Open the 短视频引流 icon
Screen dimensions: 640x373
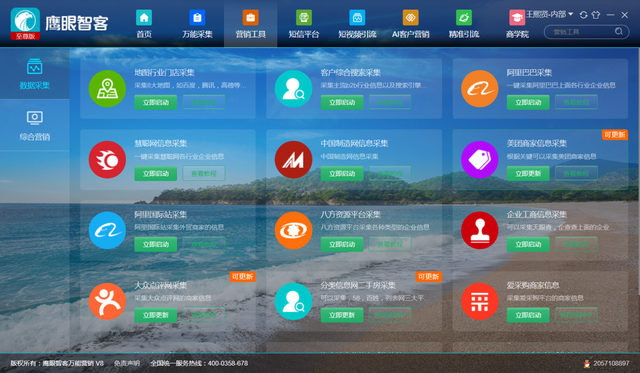click(x=357, y=18)
